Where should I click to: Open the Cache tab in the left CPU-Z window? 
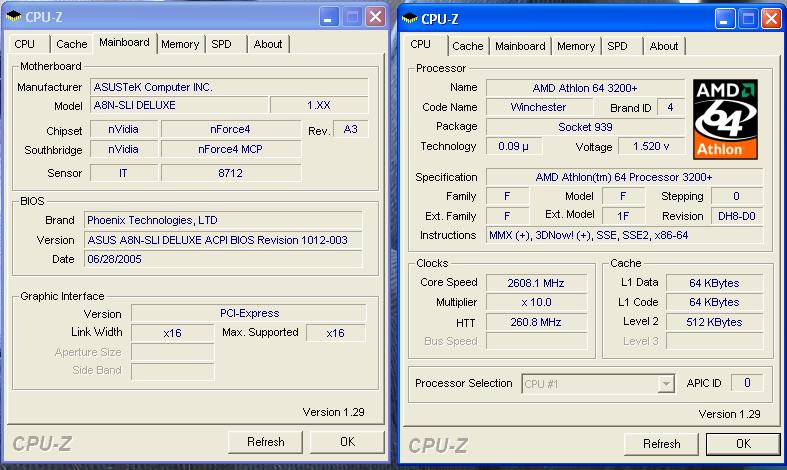tap(72, 44)
